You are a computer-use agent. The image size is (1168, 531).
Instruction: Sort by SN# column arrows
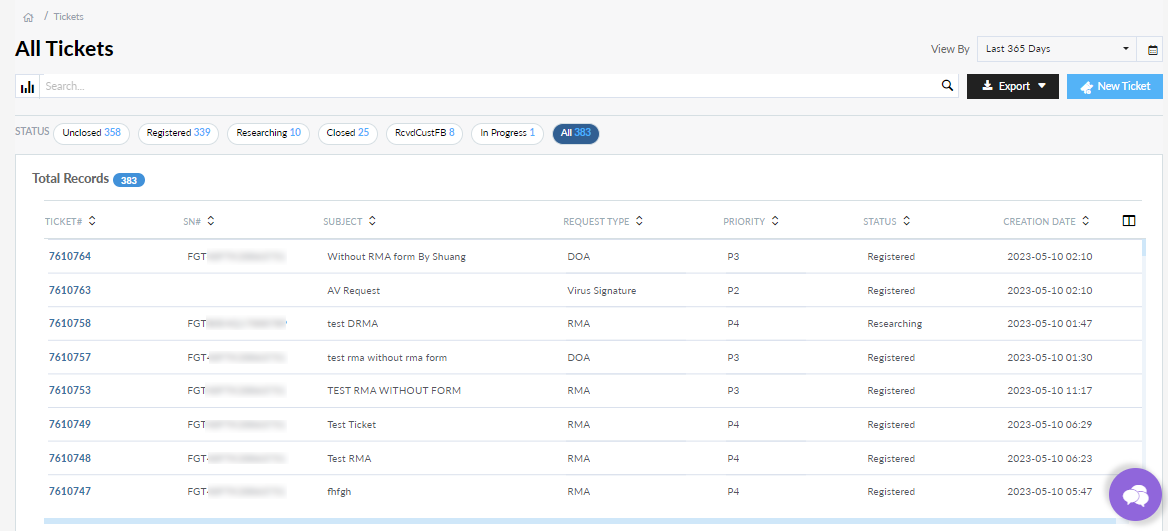(x=211, y=221)
